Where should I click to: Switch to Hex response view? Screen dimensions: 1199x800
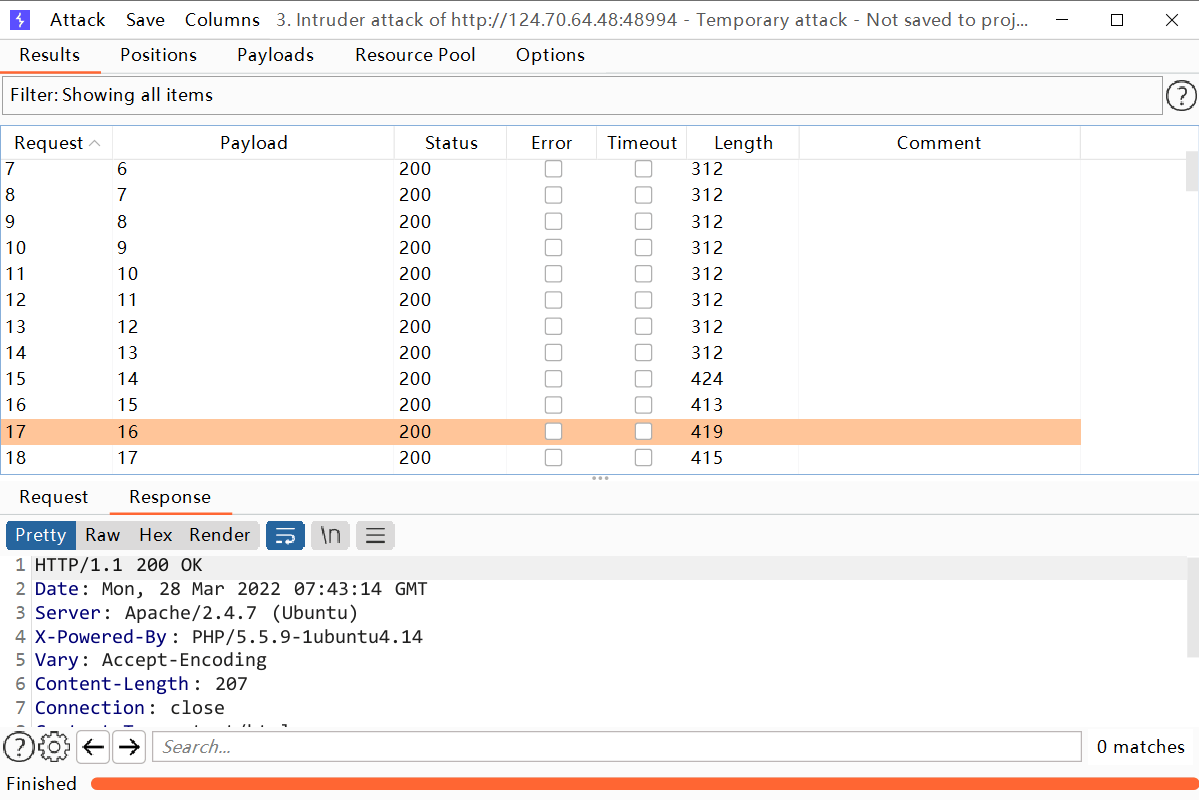coord(156,535)
